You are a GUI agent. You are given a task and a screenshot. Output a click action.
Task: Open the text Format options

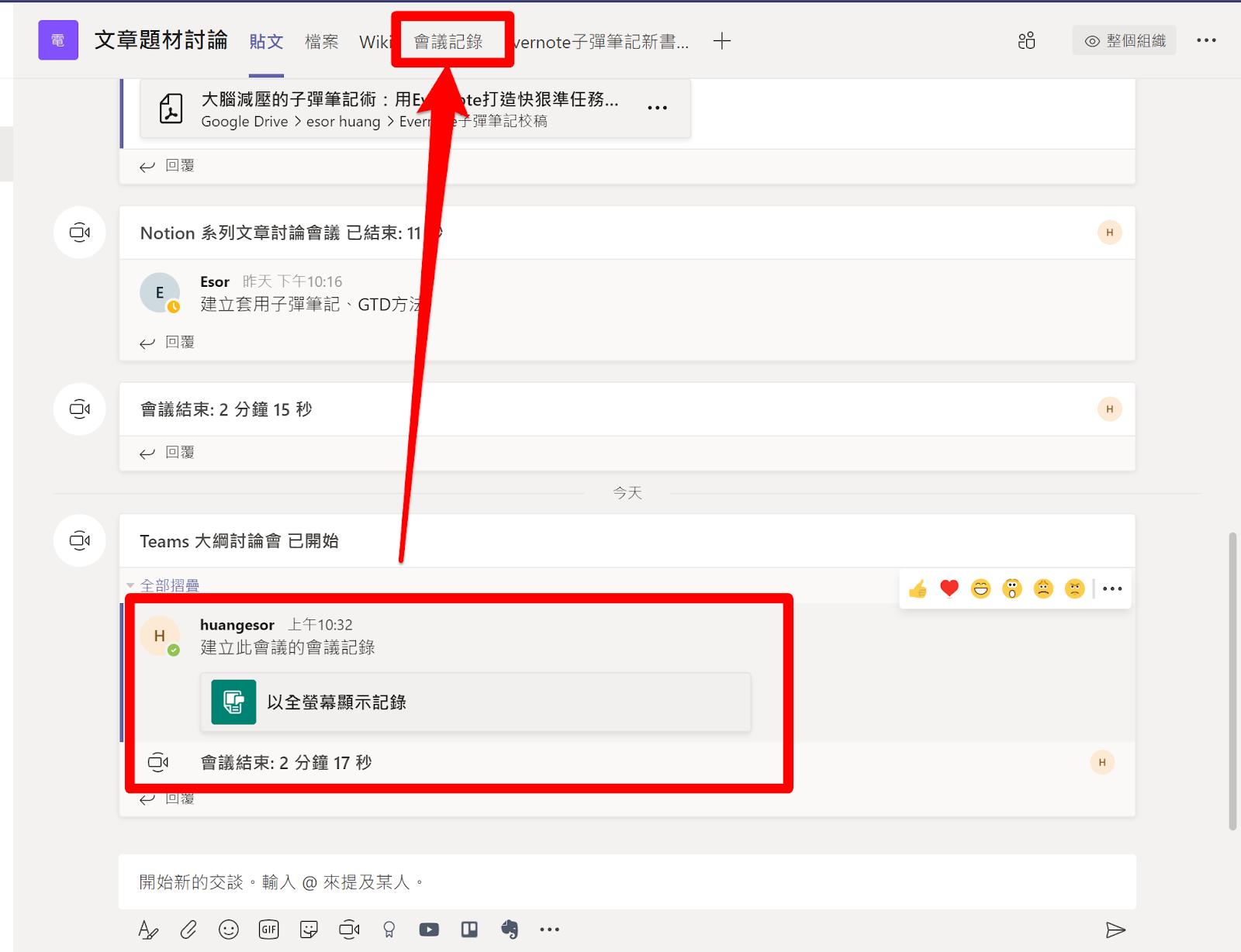(148, 930)
